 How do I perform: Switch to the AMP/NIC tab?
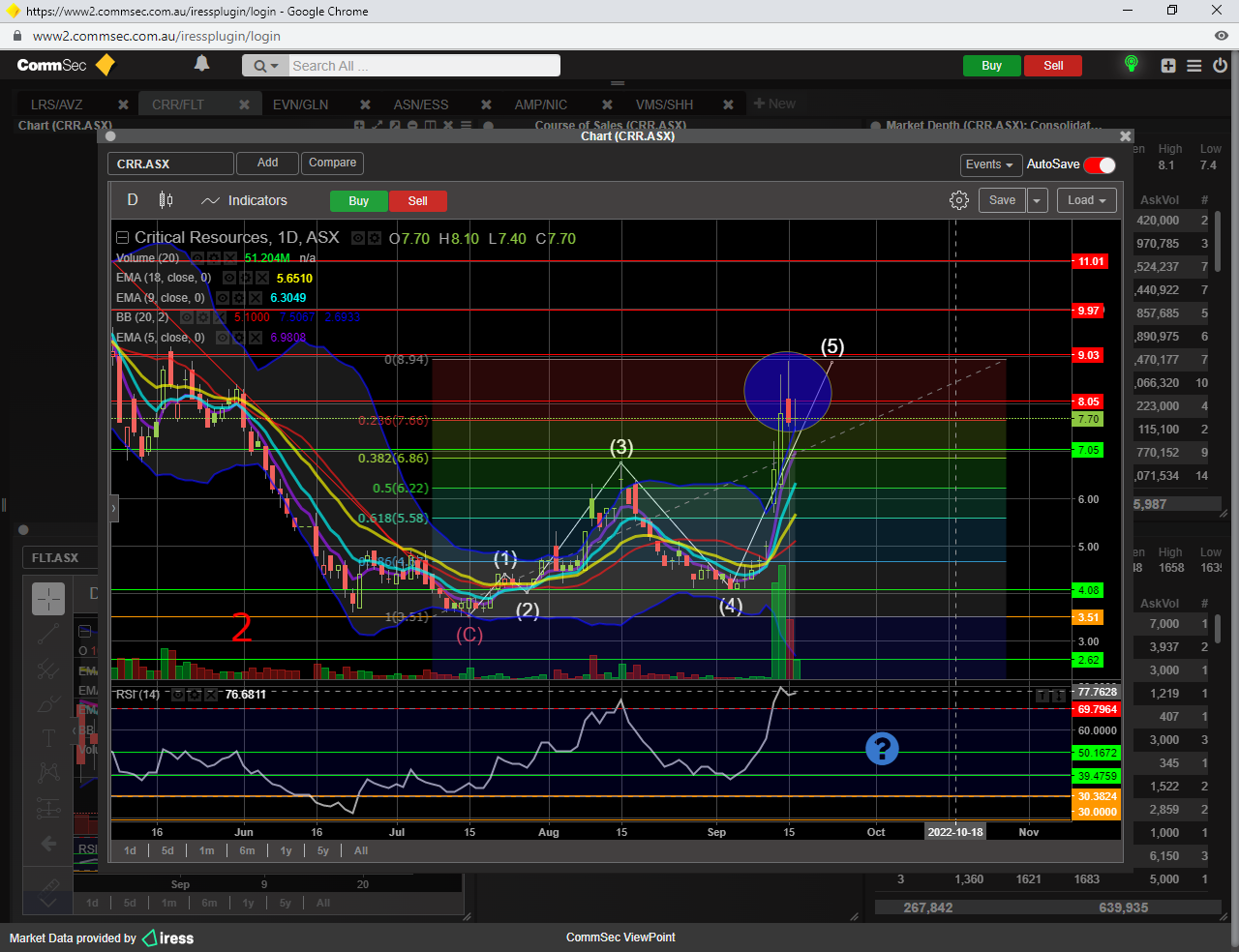pos(540,104)
